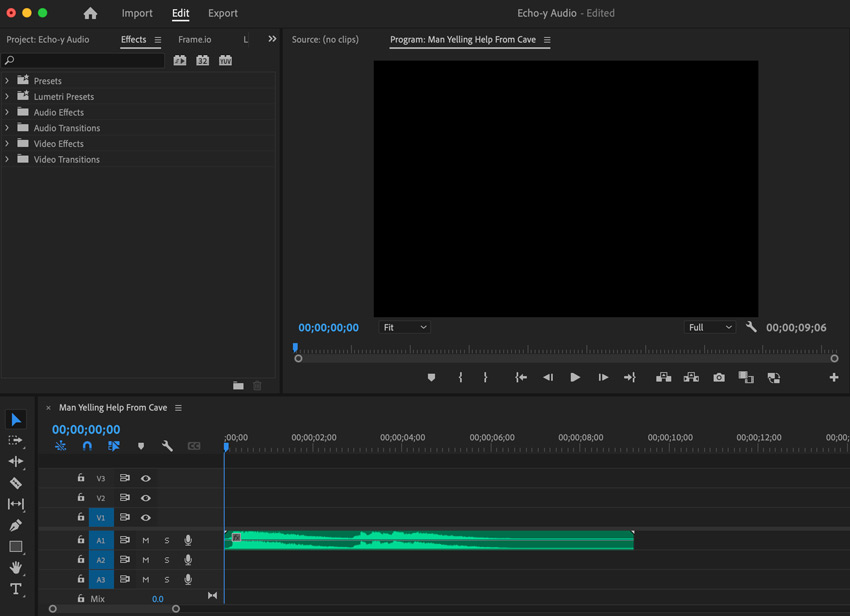This screenshot has height=616, width=850.
Task: Open the Fit zoom level dropdown
Action: pos(404,327)
